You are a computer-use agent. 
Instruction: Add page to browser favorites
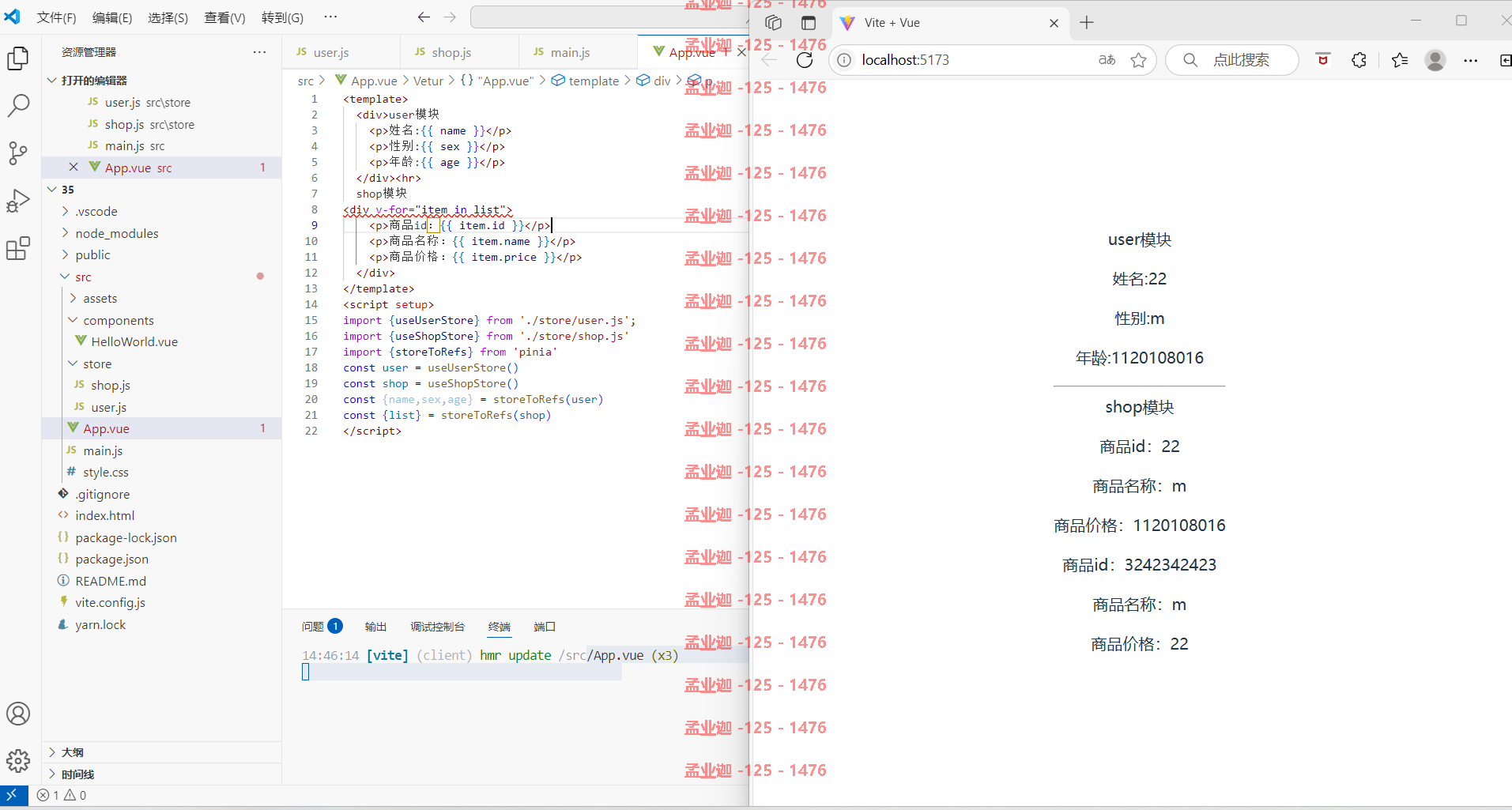(x=1138, y=60)
